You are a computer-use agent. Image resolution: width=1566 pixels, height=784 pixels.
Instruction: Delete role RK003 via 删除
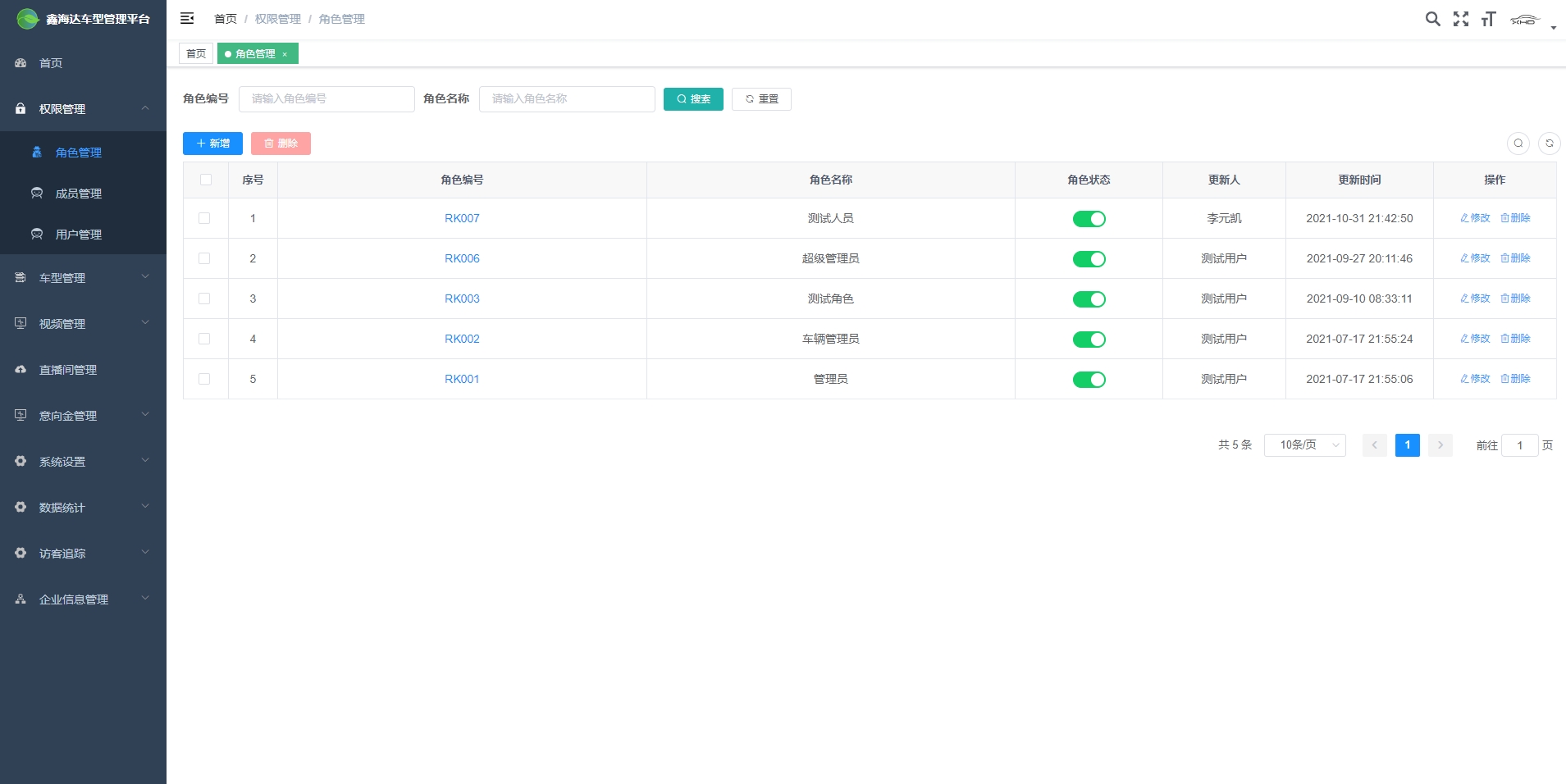tap(1515, 299)
